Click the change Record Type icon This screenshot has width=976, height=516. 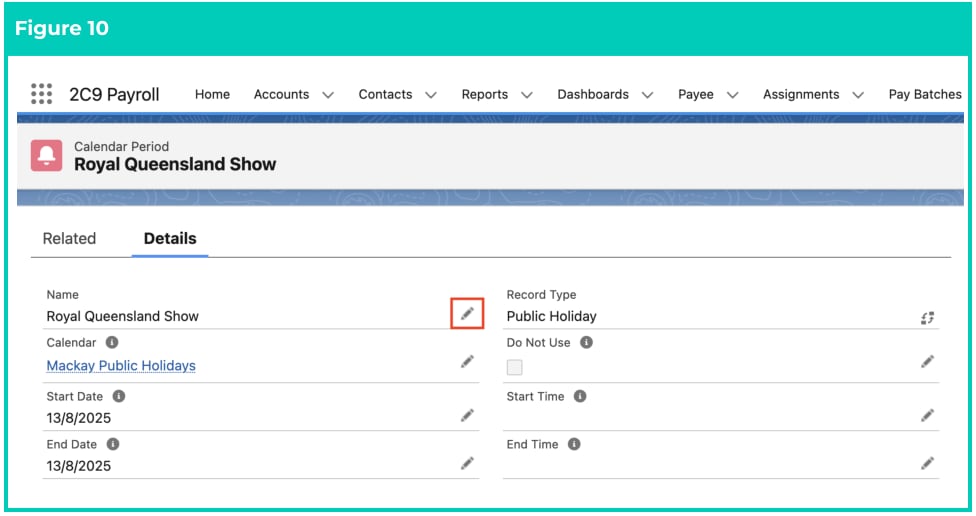click(x=927, y=318)
